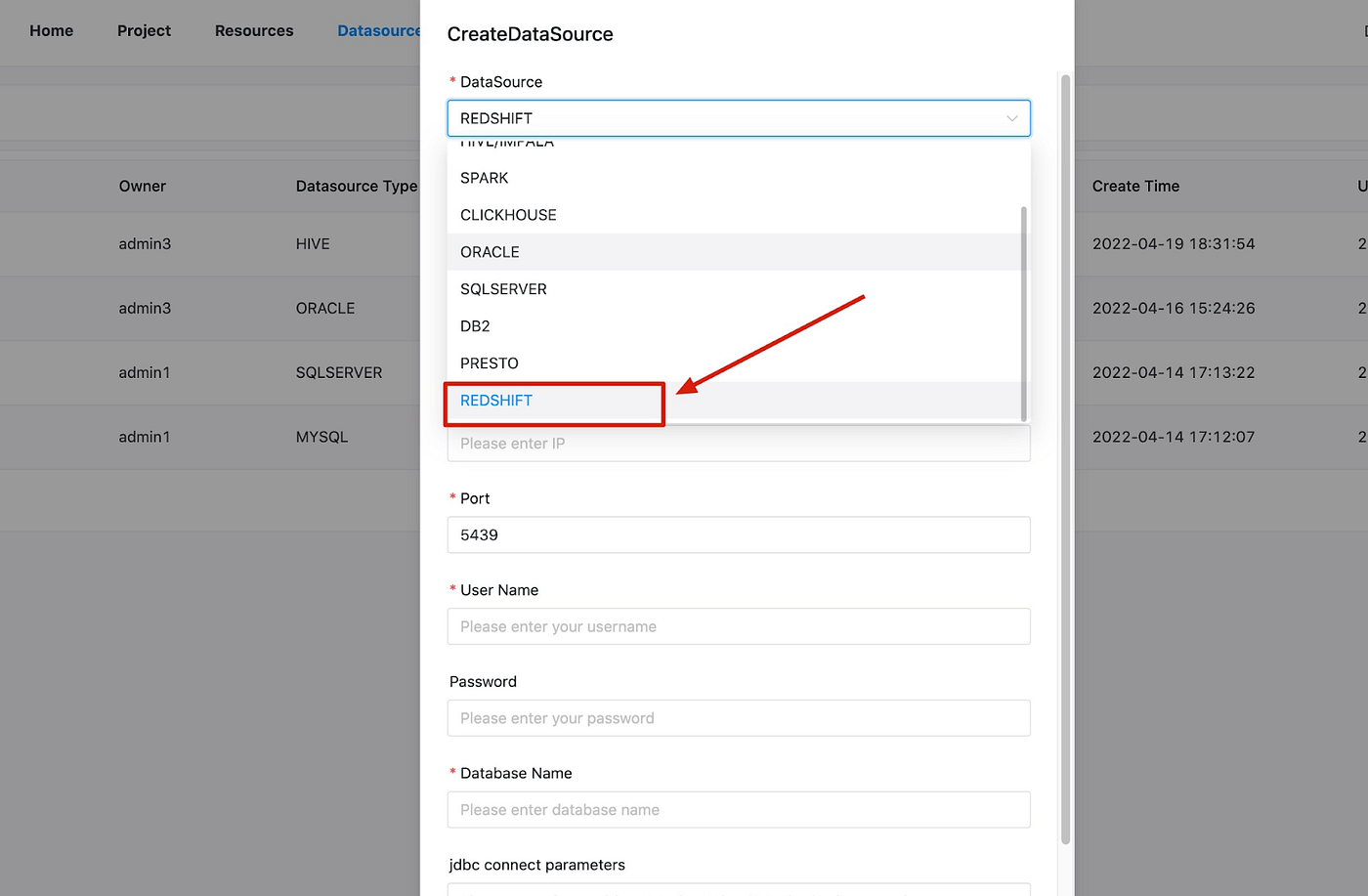
Task: Click the IP address input field
Action: click(x=739, y=443)
